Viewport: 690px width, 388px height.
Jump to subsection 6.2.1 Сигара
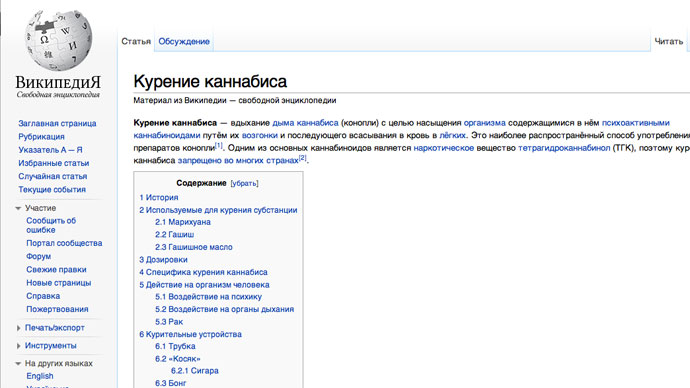coord(195,371)
